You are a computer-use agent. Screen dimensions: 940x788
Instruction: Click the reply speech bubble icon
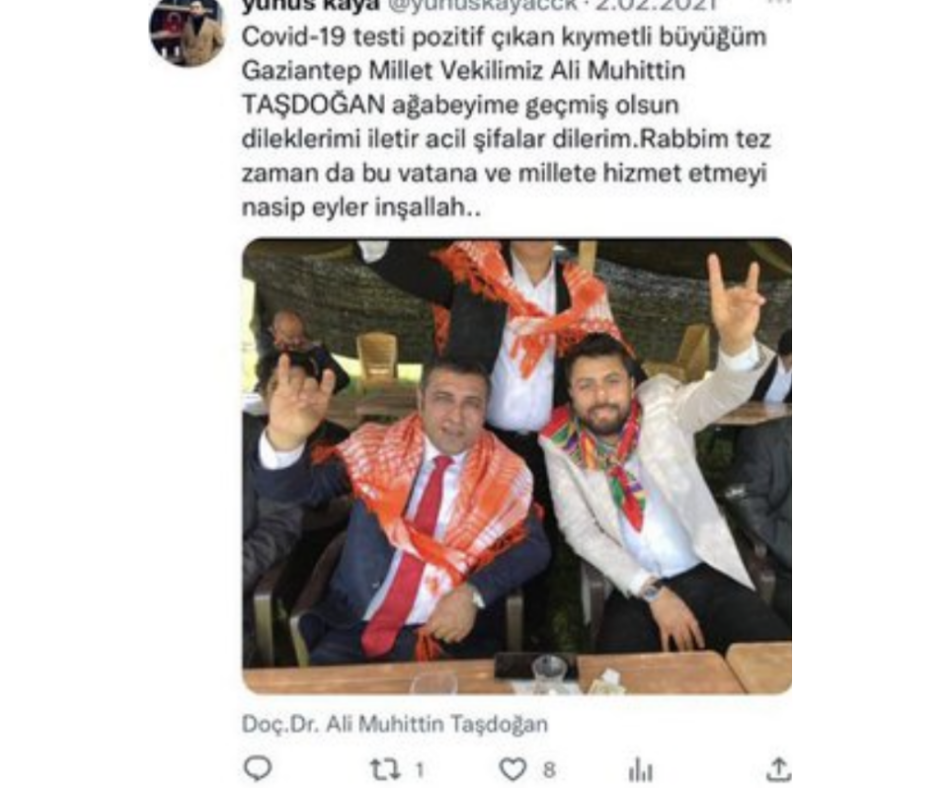258,768
